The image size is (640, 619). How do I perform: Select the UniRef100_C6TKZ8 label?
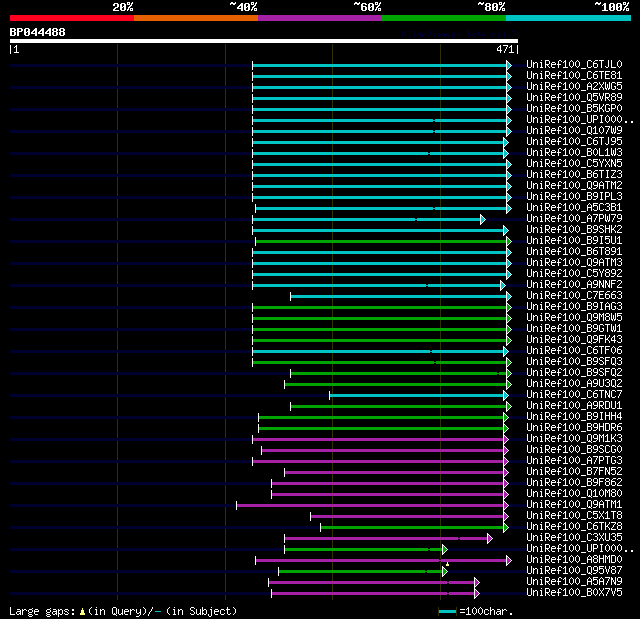[x=574, y=527]
